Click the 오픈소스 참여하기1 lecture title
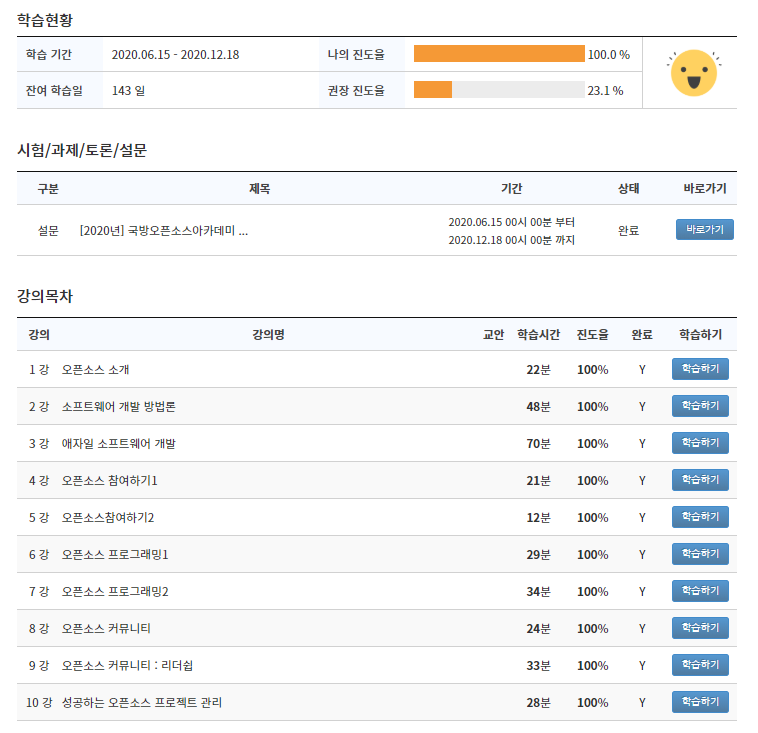The image size is (758, 733). click(109, 481)
